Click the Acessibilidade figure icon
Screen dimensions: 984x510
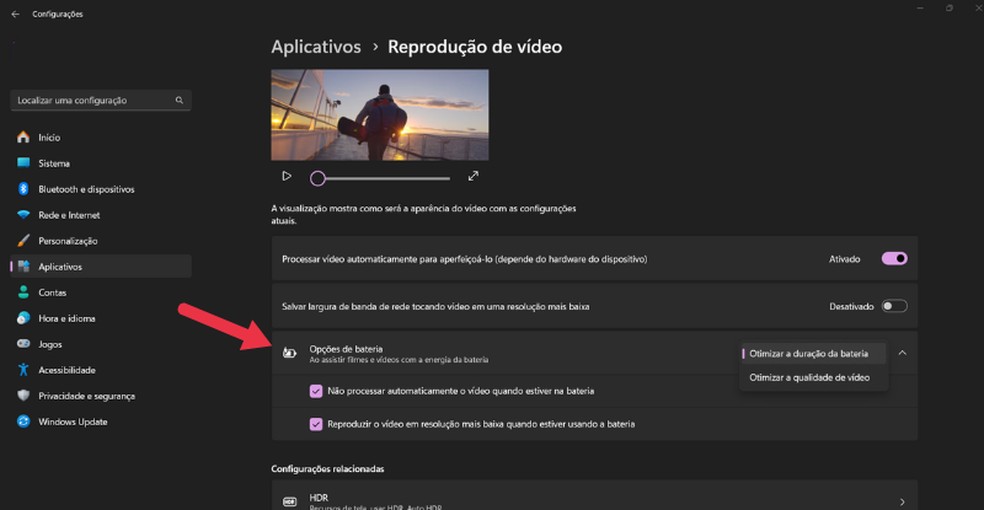coord(24,369)
